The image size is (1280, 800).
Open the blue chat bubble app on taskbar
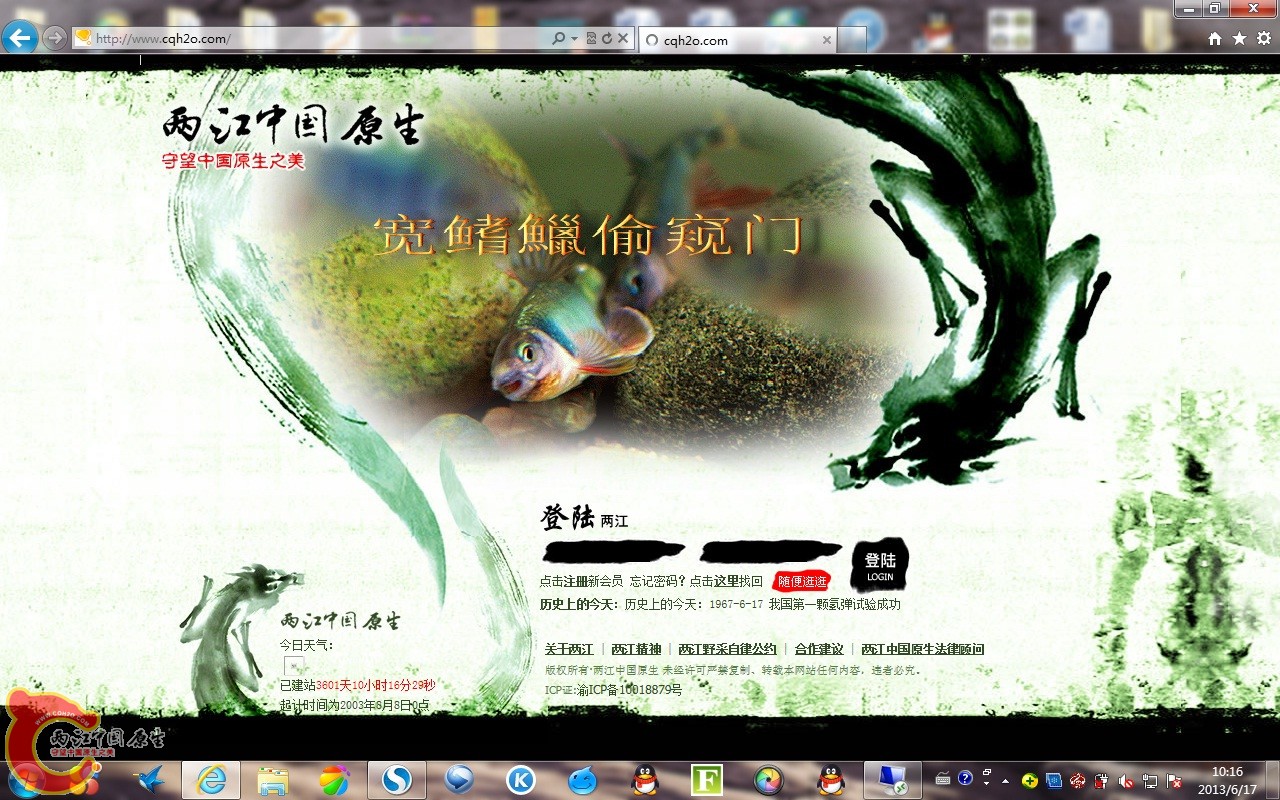click(459, 779)
